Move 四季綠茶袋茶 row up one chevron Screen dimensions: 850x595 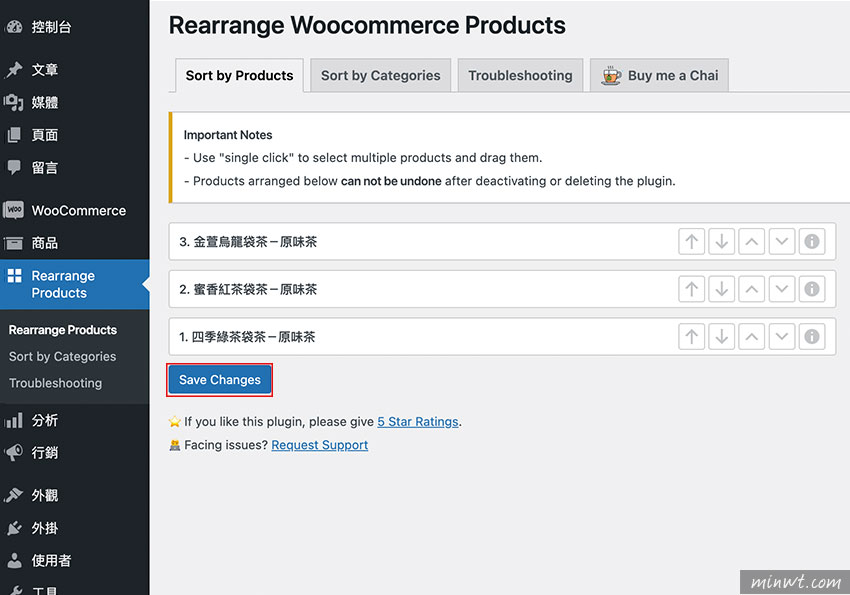[x=751, y=337]
